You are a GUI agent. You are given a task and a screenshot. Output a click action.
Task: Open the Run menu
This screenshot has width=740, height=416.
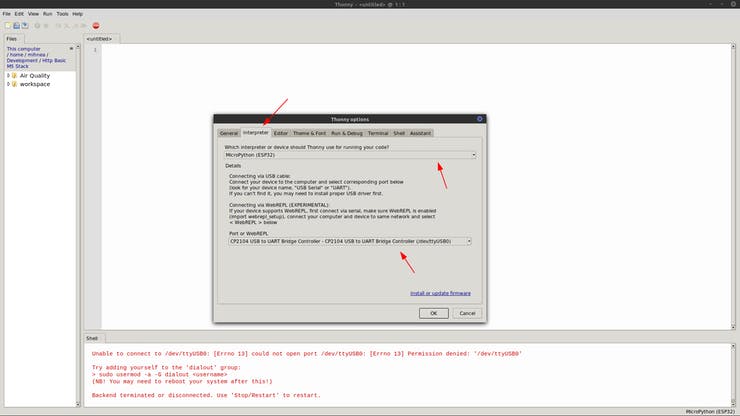[47, 14]
